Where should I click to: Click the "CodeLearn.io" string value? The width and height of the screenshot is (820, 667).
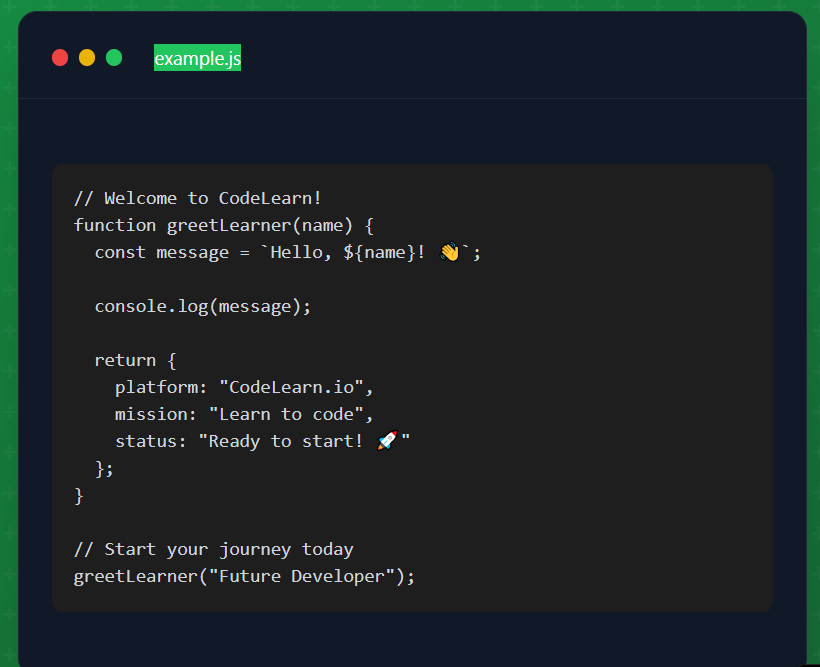pos(296,387)
